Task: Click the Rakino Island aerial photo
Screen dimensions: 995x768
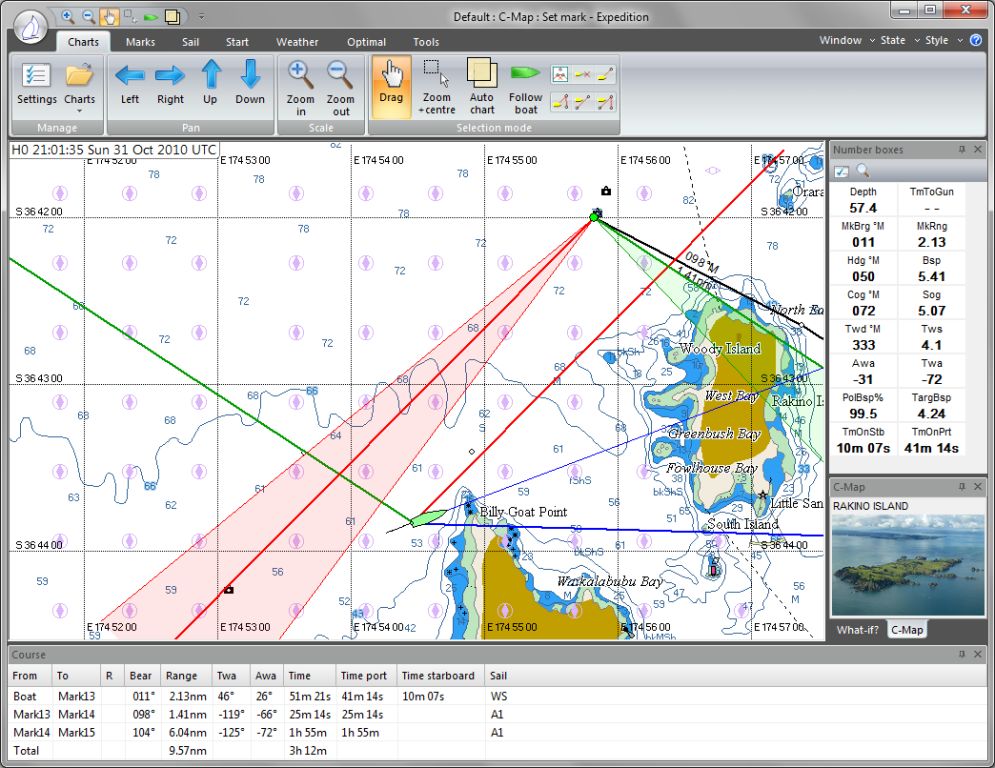Action: coord(907,565)
